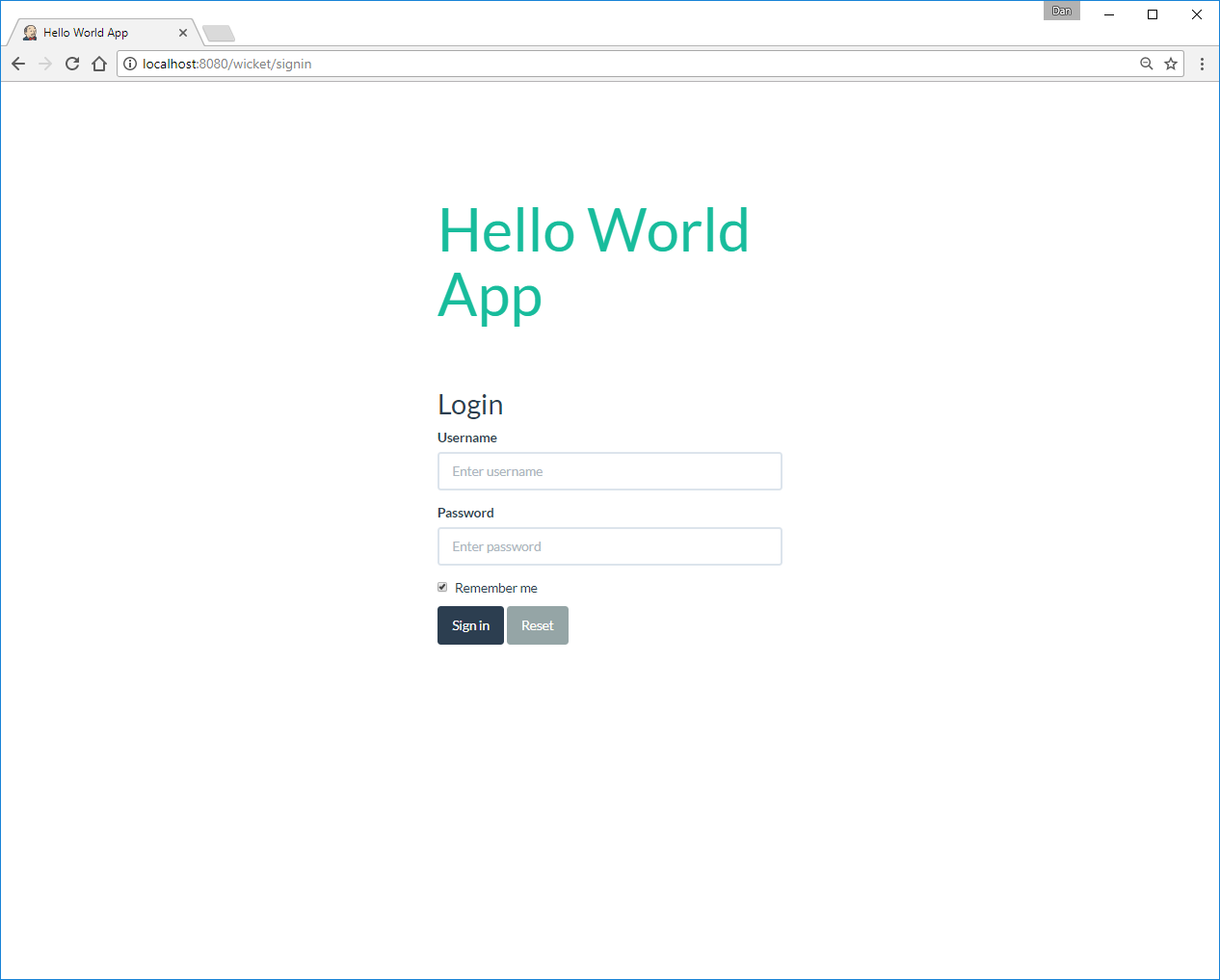Click the browser Forward arrow
This screenshot has height=980, width=1220.
(x=45, y=64)
